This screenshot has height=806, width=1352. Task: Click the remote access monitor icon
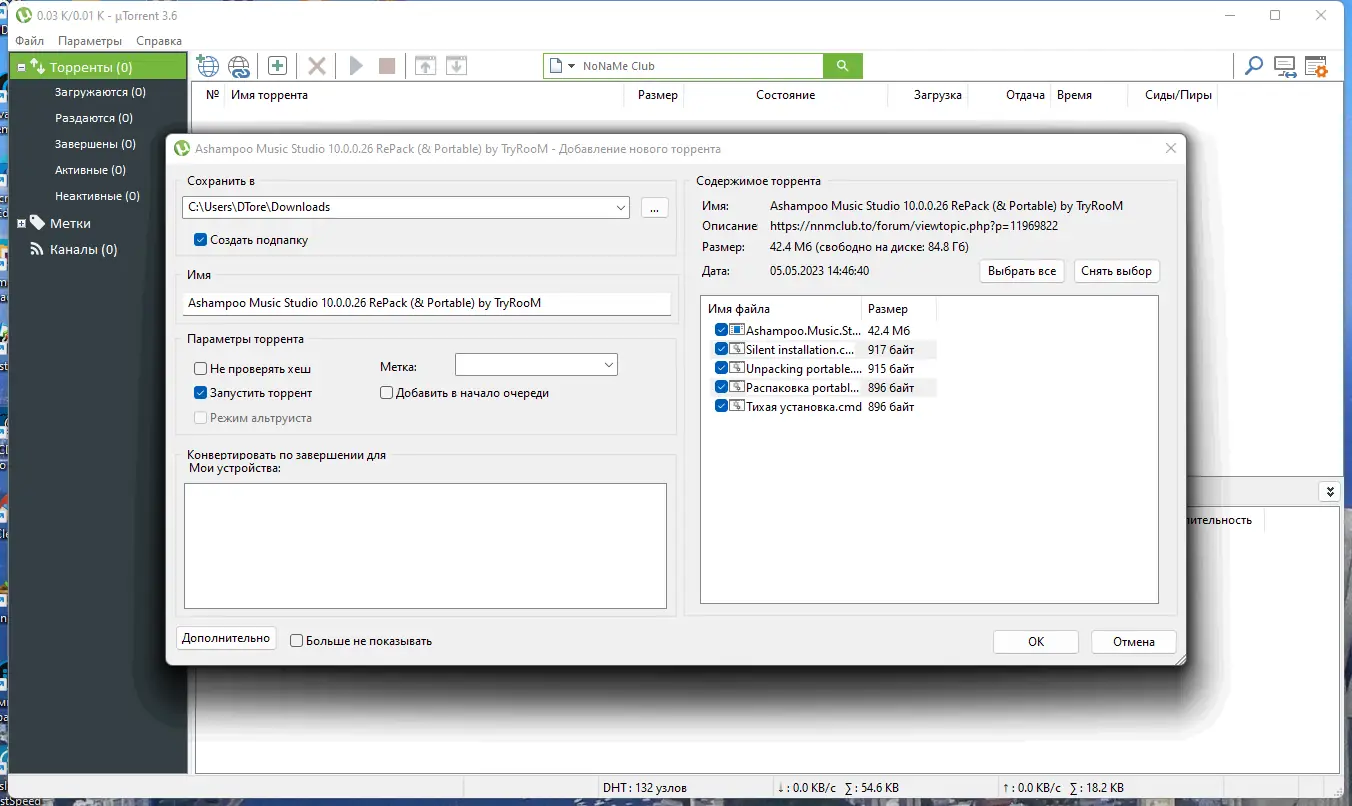tap(1285, 67)
